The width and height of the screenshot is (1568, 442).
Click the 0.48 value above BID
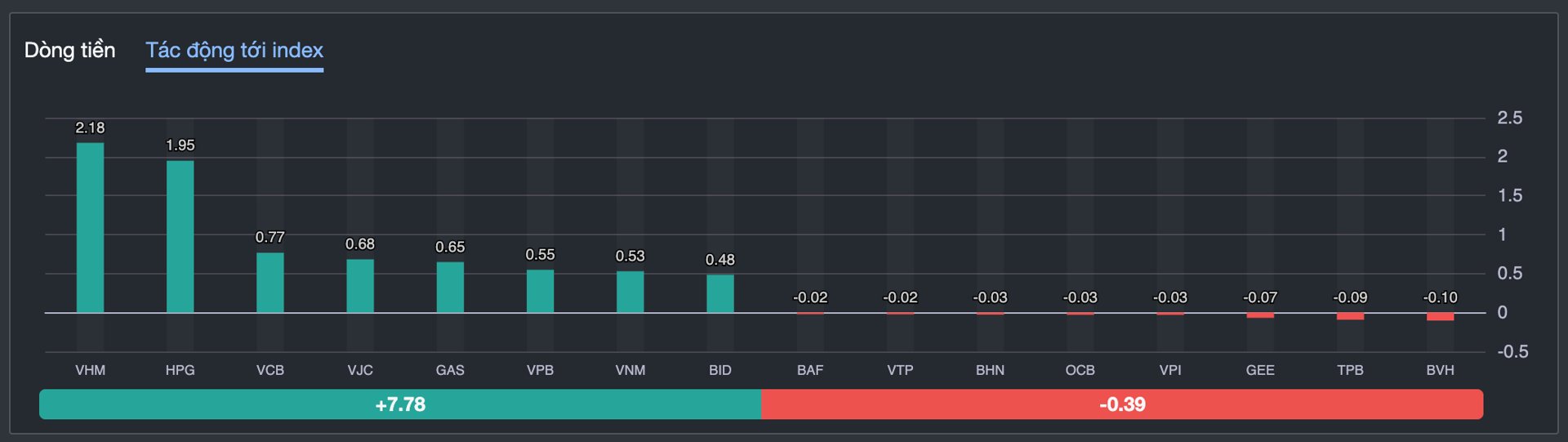720,260
